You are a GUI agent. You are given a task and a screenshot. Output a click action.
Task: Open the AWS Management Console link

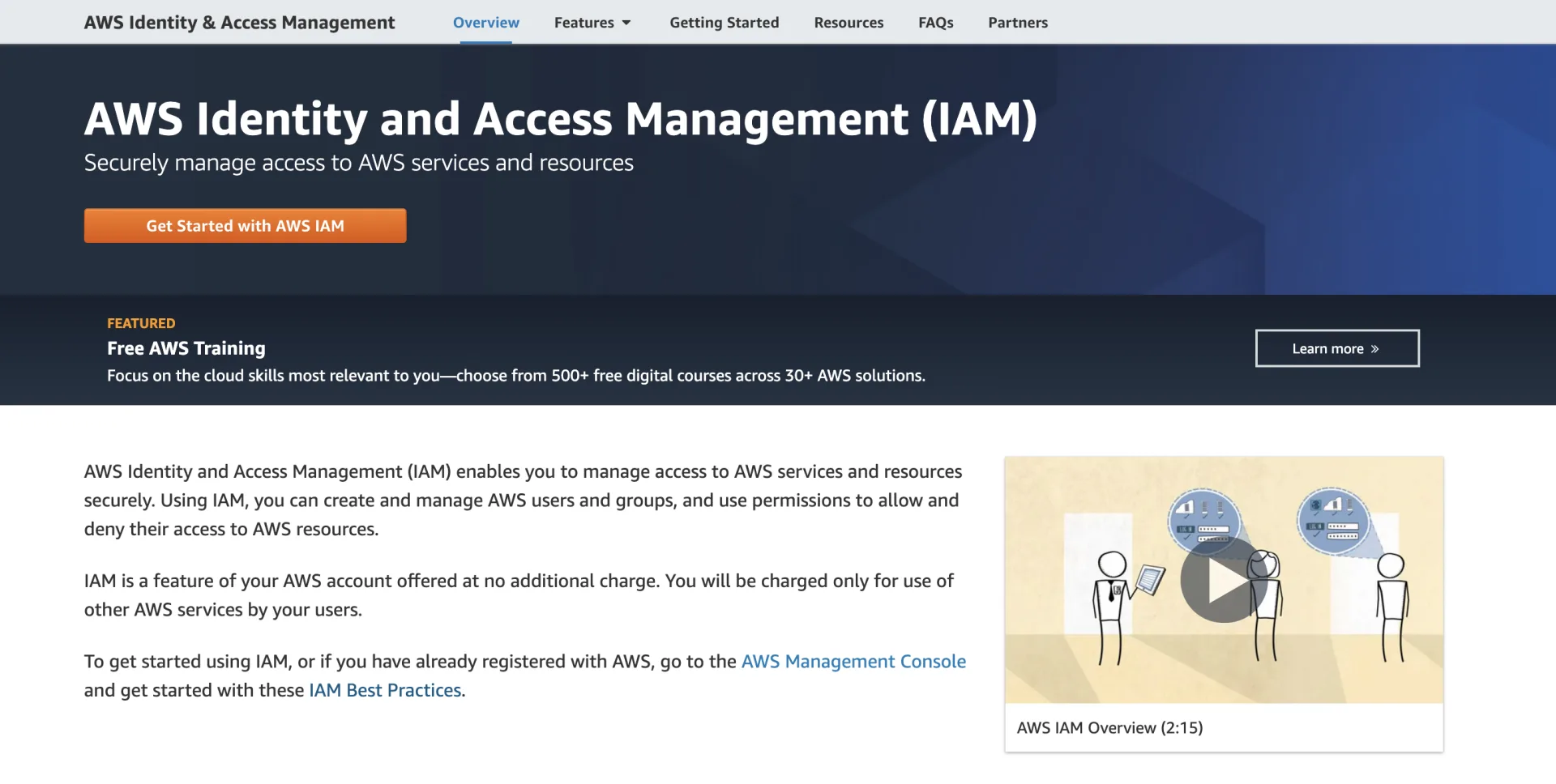pos(853,662)
